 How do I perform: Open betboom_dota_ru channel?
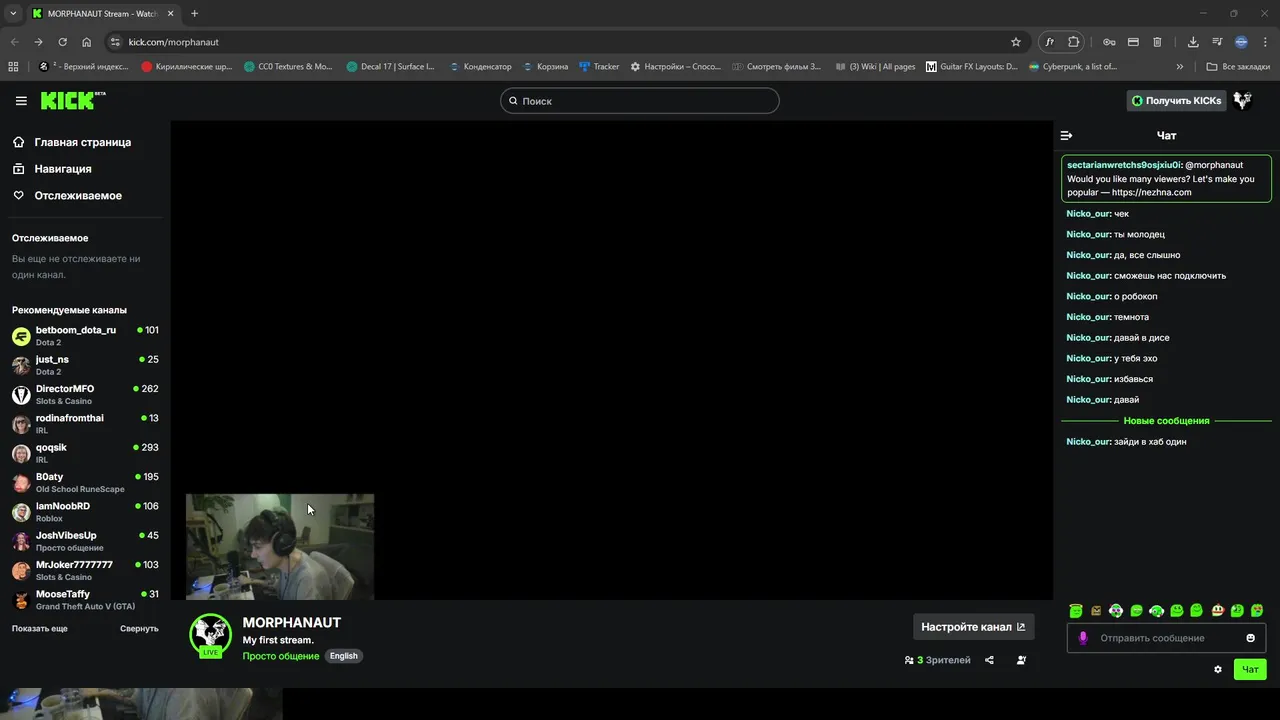coord(85,336)
